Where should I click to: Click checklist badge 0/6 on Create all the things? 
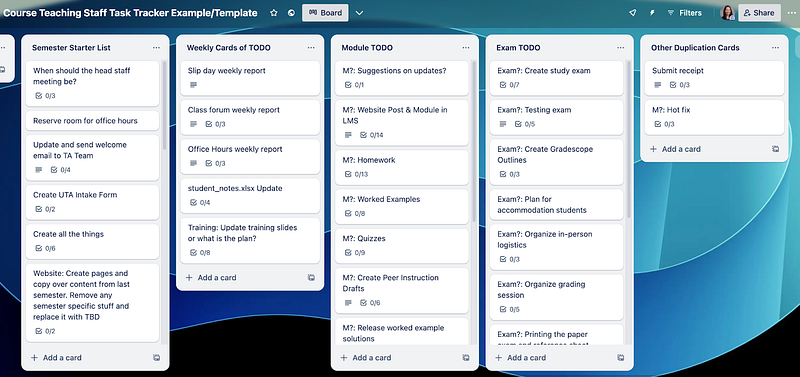tap(45, 248)
